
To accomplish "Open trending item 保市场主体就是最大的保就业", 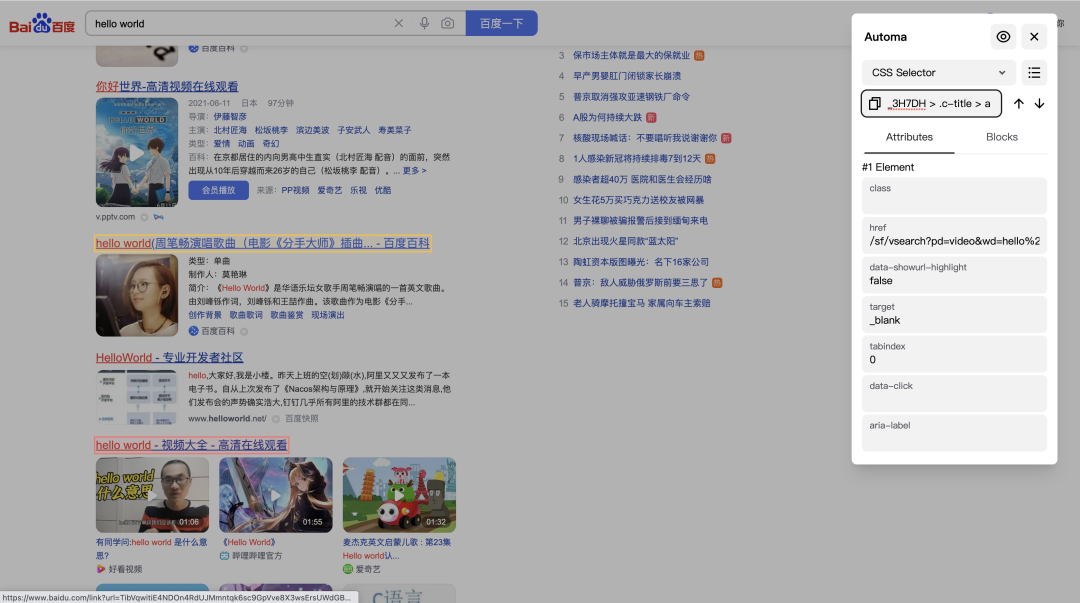I will [x=631, y=55].
